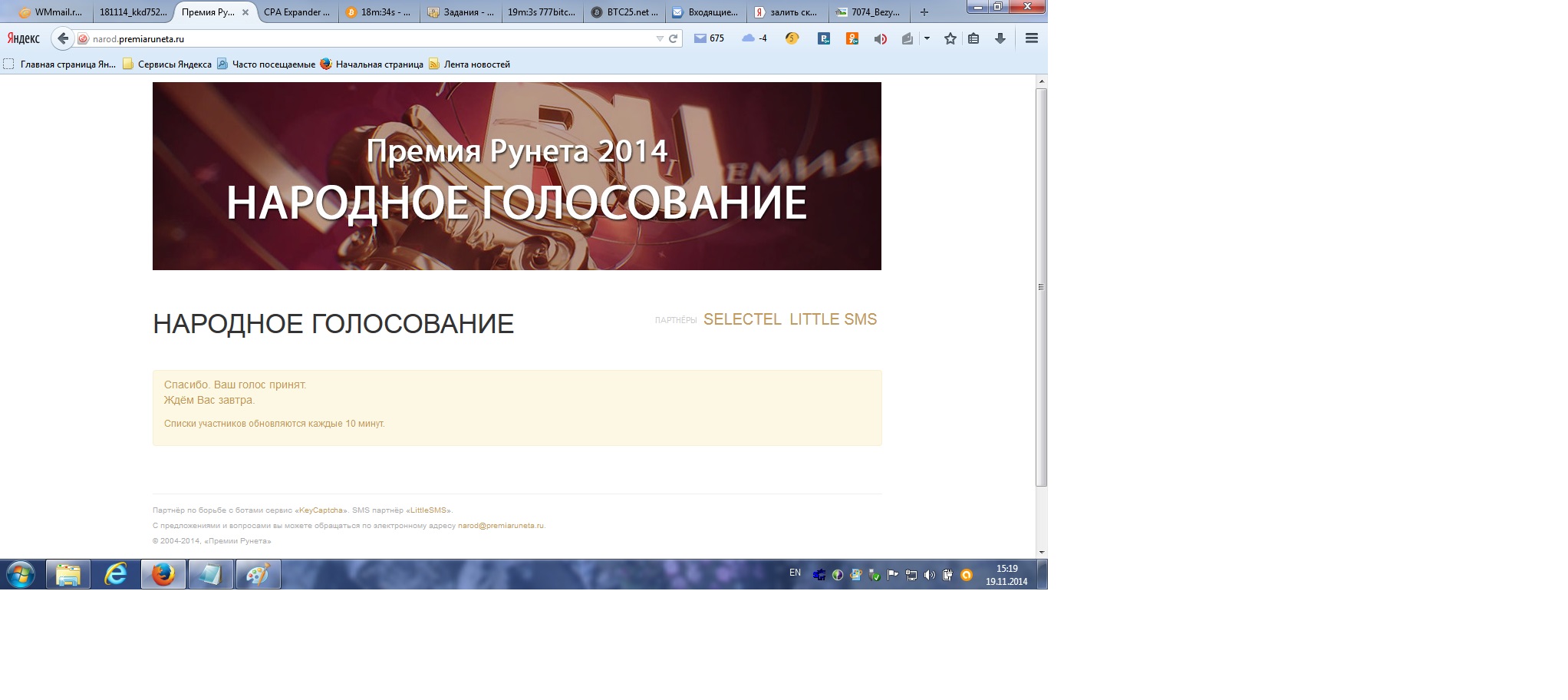
Task: Switch to the 19m:3s 777bitc... tab
Action: point(542,12)
